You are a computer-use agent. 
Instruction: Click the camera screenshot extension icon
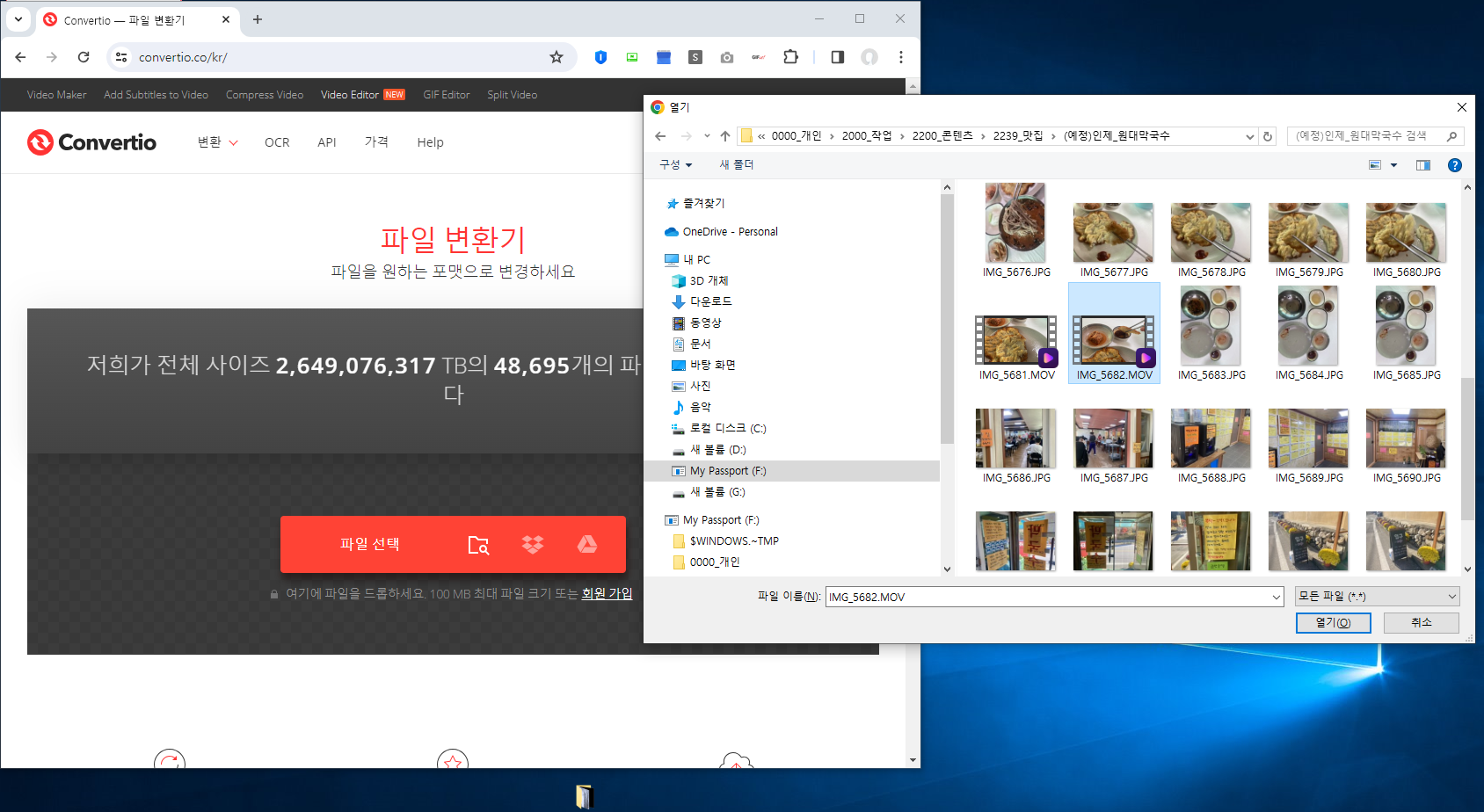[726, 57]
